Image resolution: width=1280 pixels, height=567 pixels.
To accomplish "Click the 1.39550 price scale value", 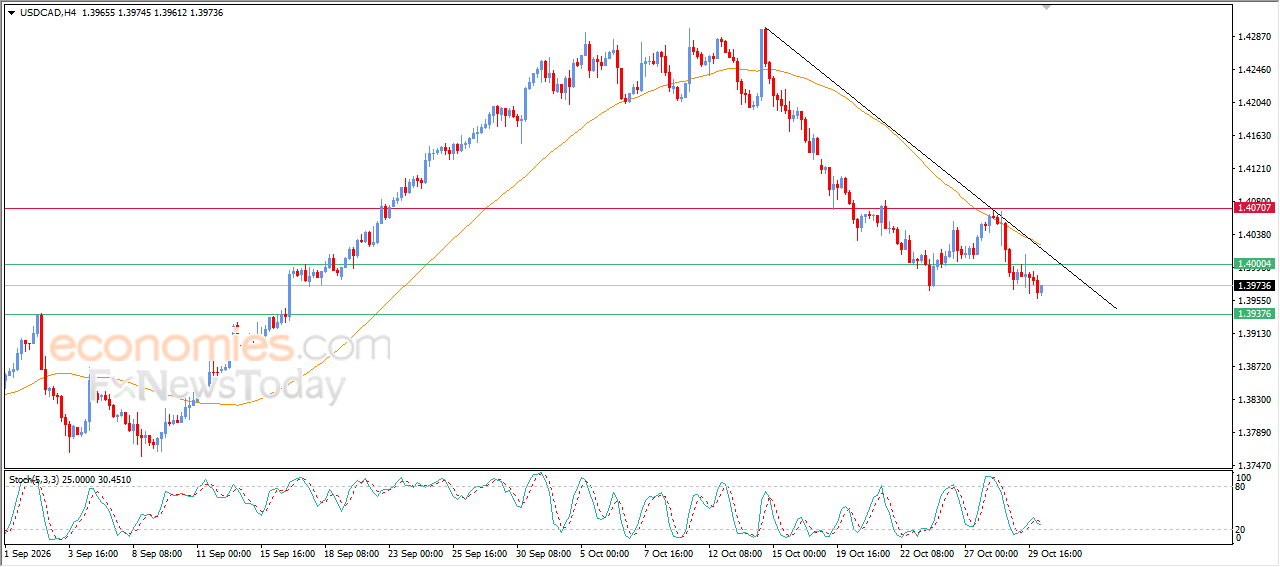I will (1254, 301).
